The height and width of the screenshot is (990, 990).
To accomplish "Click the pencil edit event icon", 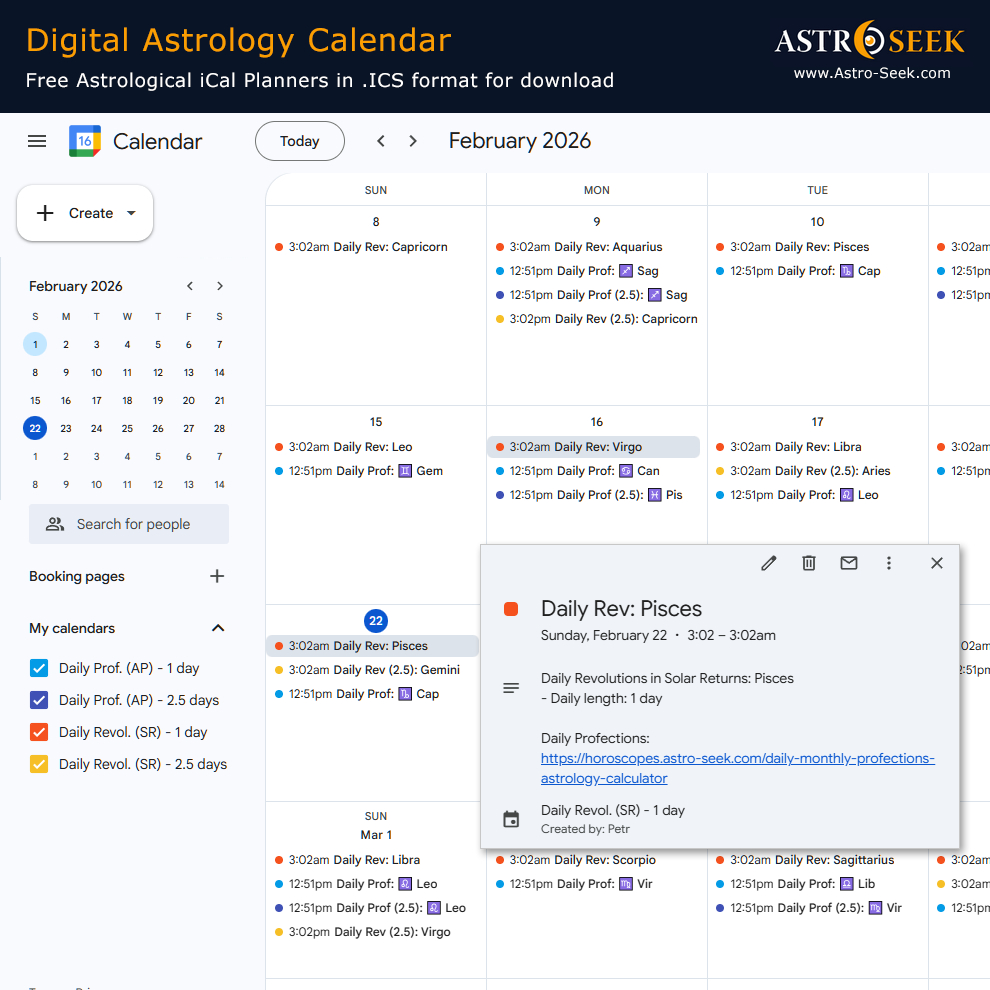I will 768,563.
